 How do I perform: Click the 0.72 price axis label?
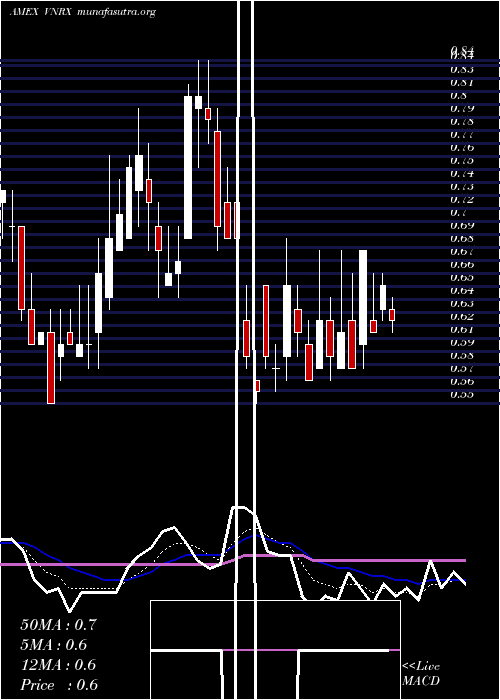(462, 199)
